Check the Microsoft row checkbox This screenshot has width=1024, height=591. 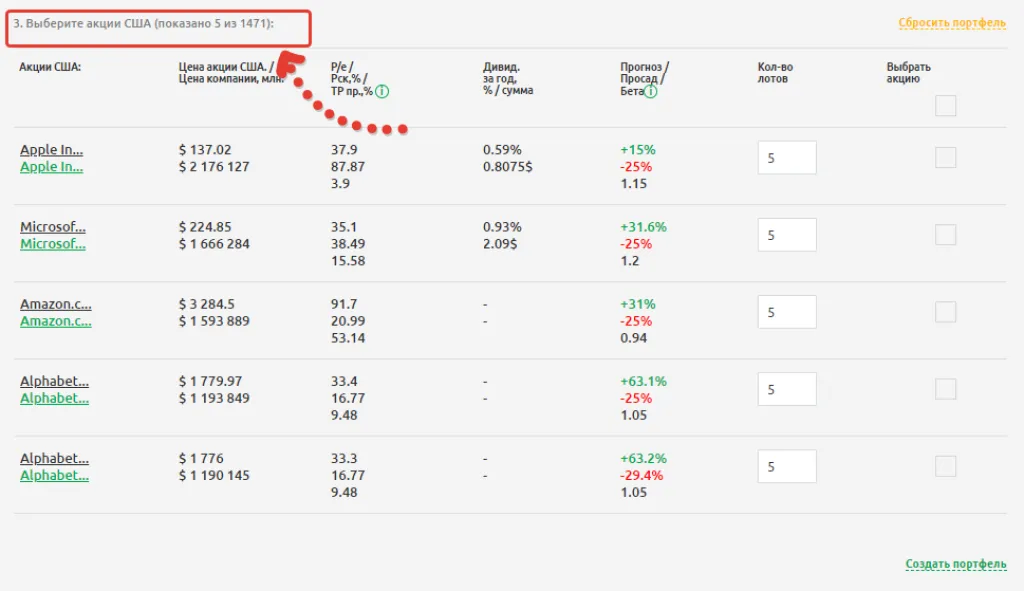point(945,235)
